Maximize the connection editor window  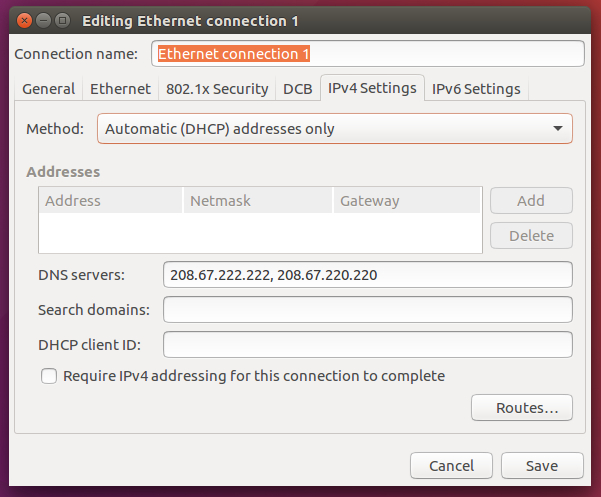[x=62, y=19]
